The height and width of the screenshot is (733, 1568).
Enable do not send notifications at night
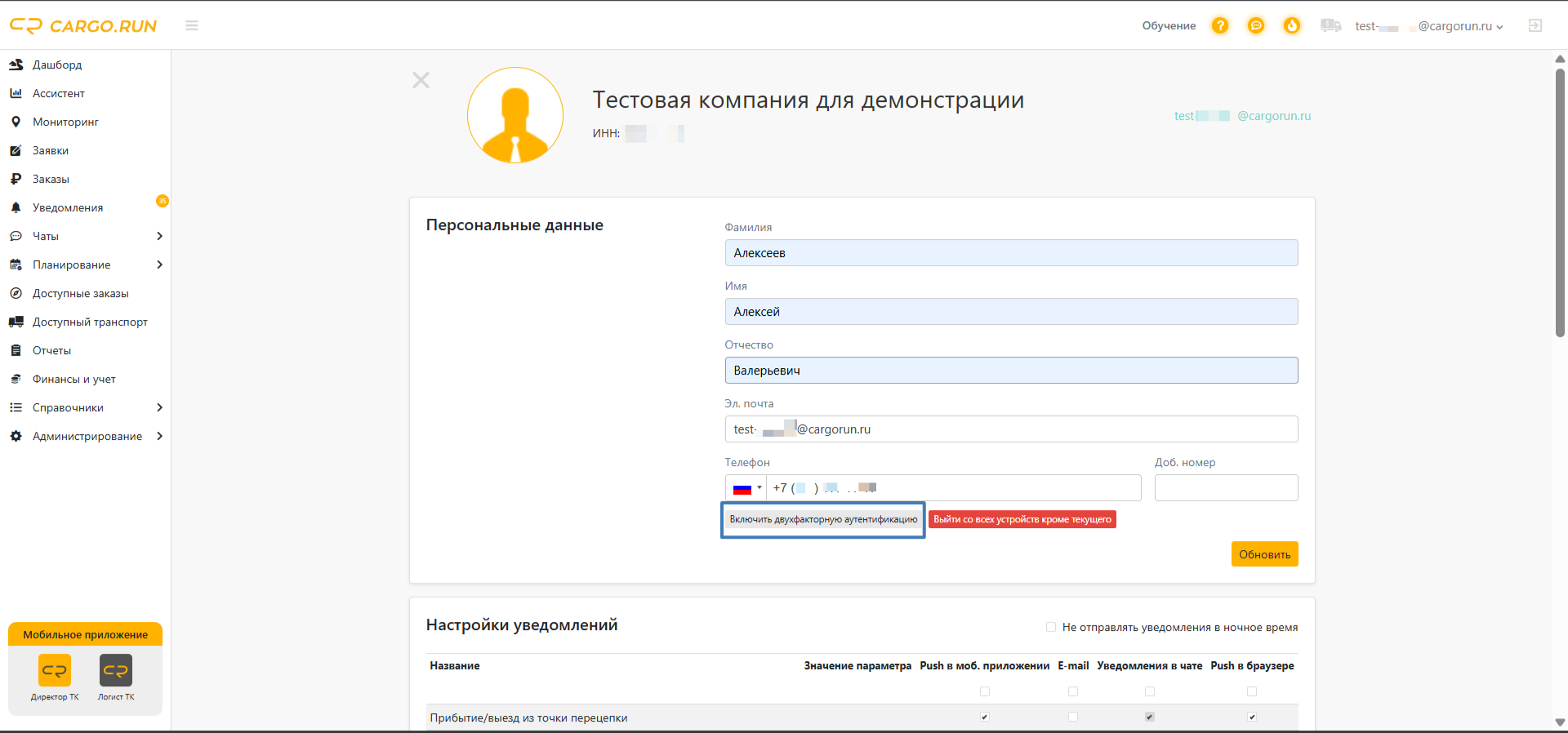[x=1051, y=628]
